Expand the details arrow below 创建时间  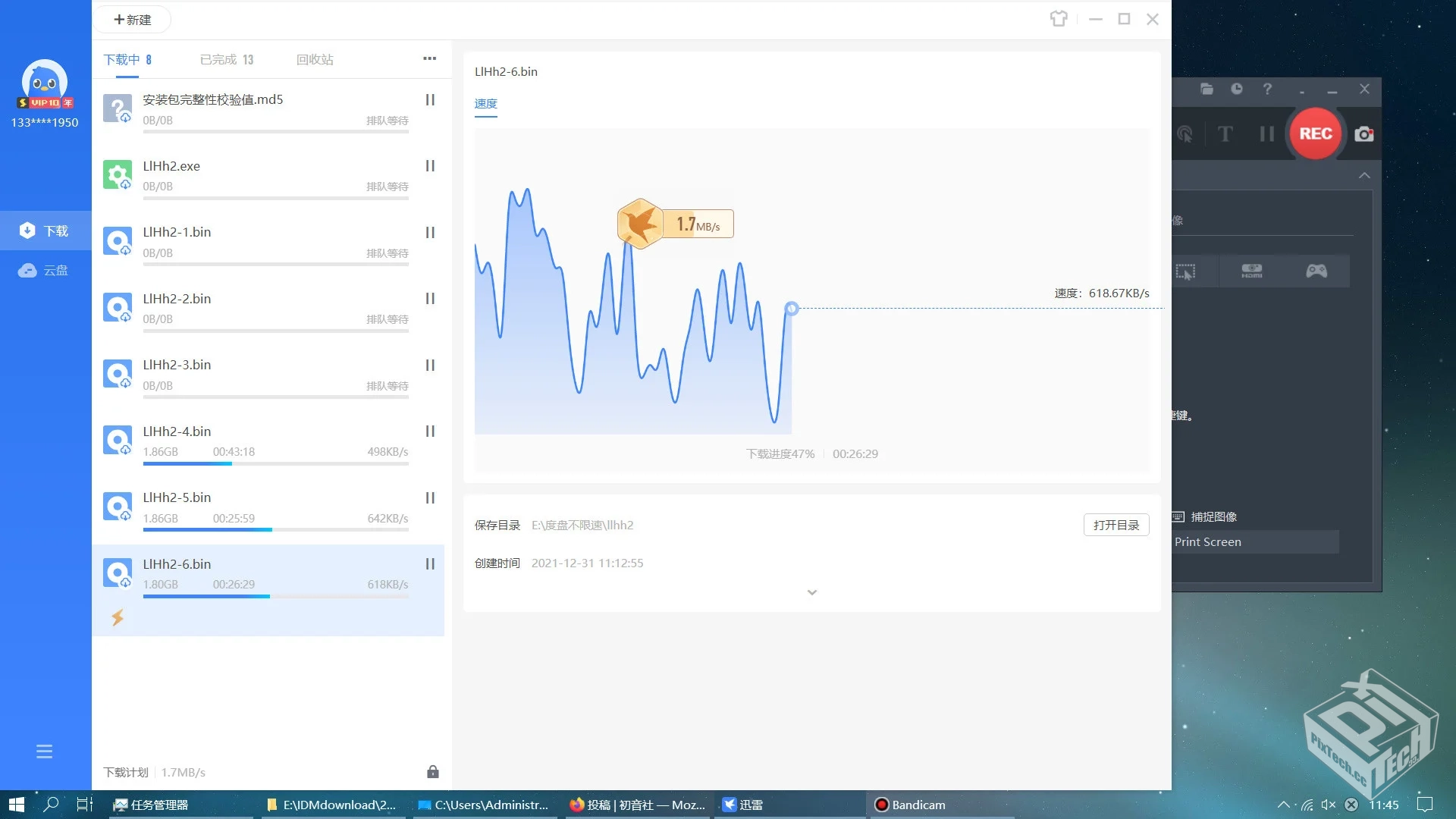[811, 592]
